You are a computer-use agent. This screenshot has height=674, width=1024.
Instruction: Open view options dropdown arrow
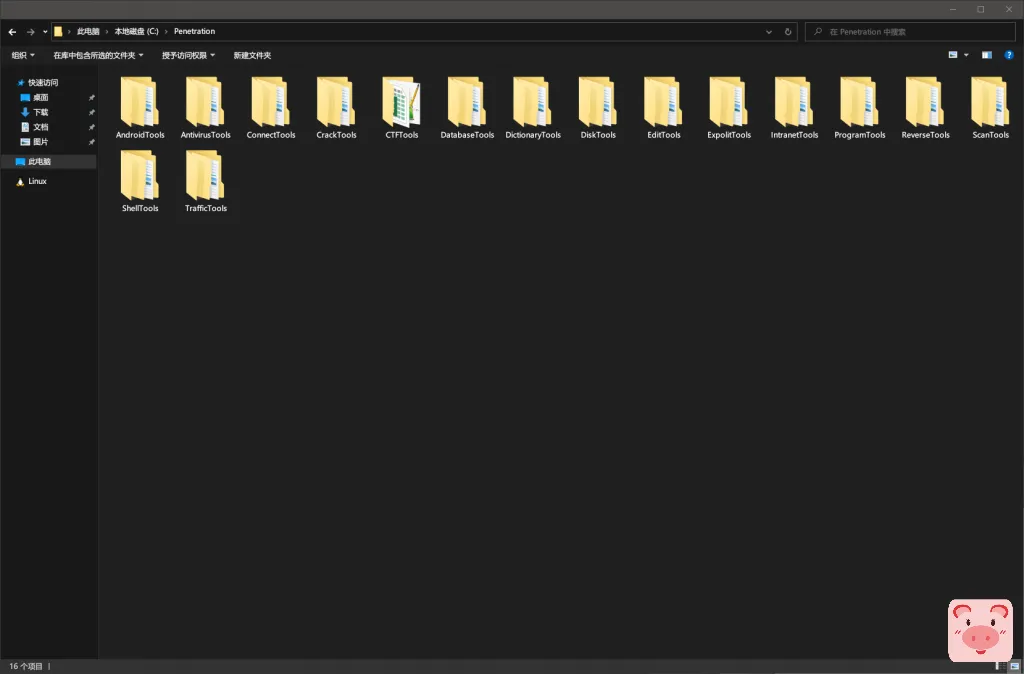[967, 55]
